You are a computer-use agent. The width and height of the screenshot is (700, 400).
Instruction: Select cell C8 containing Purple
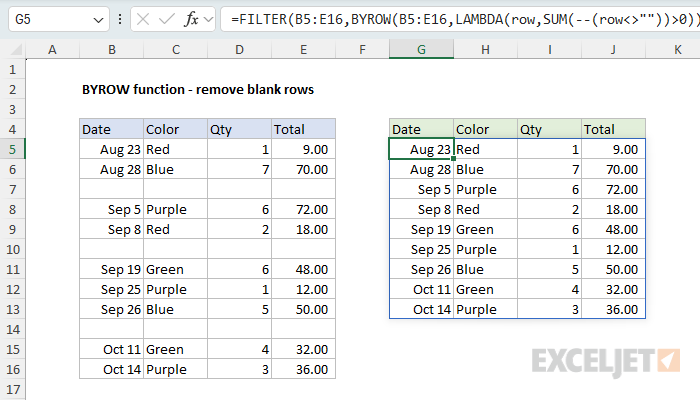(x=175, y=209)
